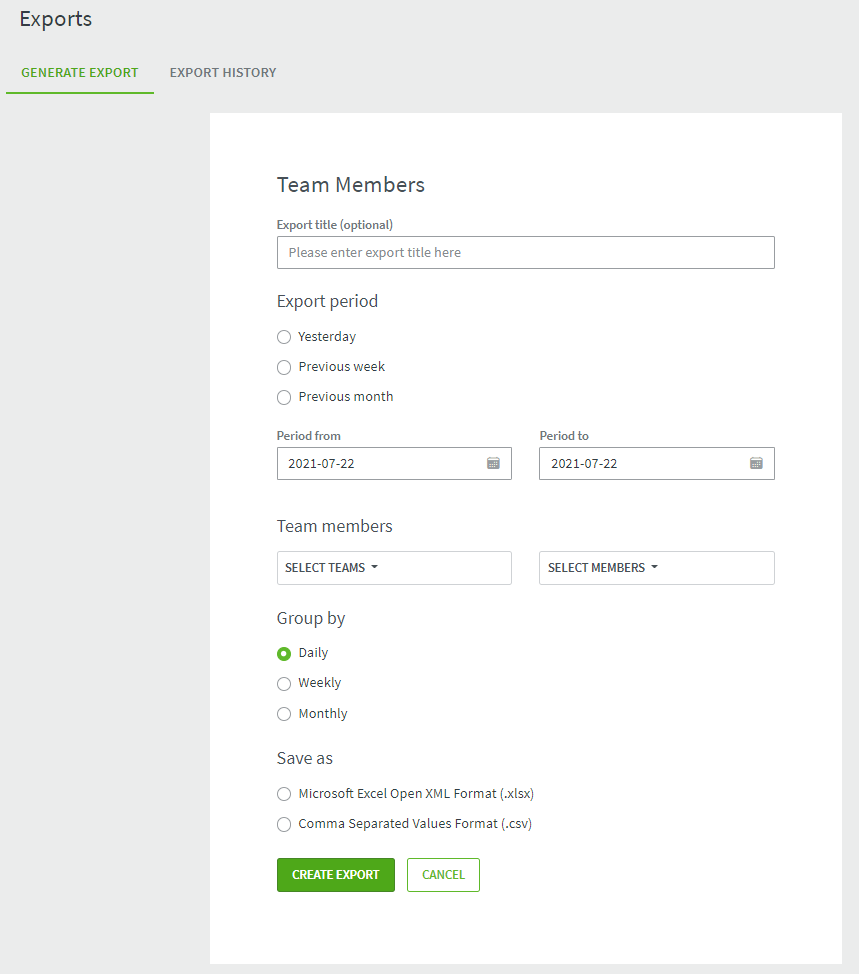This screenshot has width=859, height=974.
Task: Click the Period to date field
Action: click(657, 463)
